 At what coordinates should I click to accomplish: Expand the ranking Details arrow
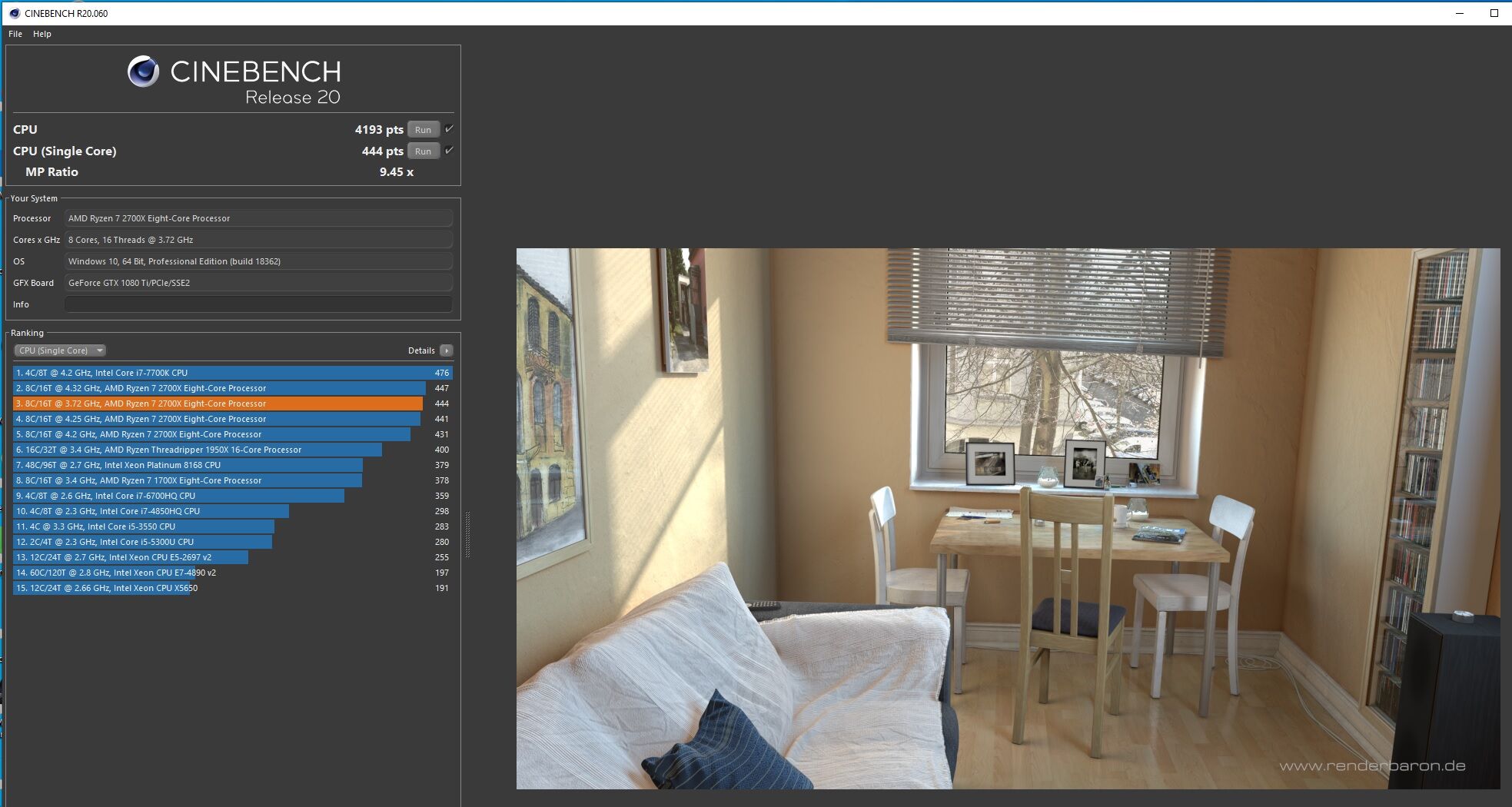pos(447,350)
